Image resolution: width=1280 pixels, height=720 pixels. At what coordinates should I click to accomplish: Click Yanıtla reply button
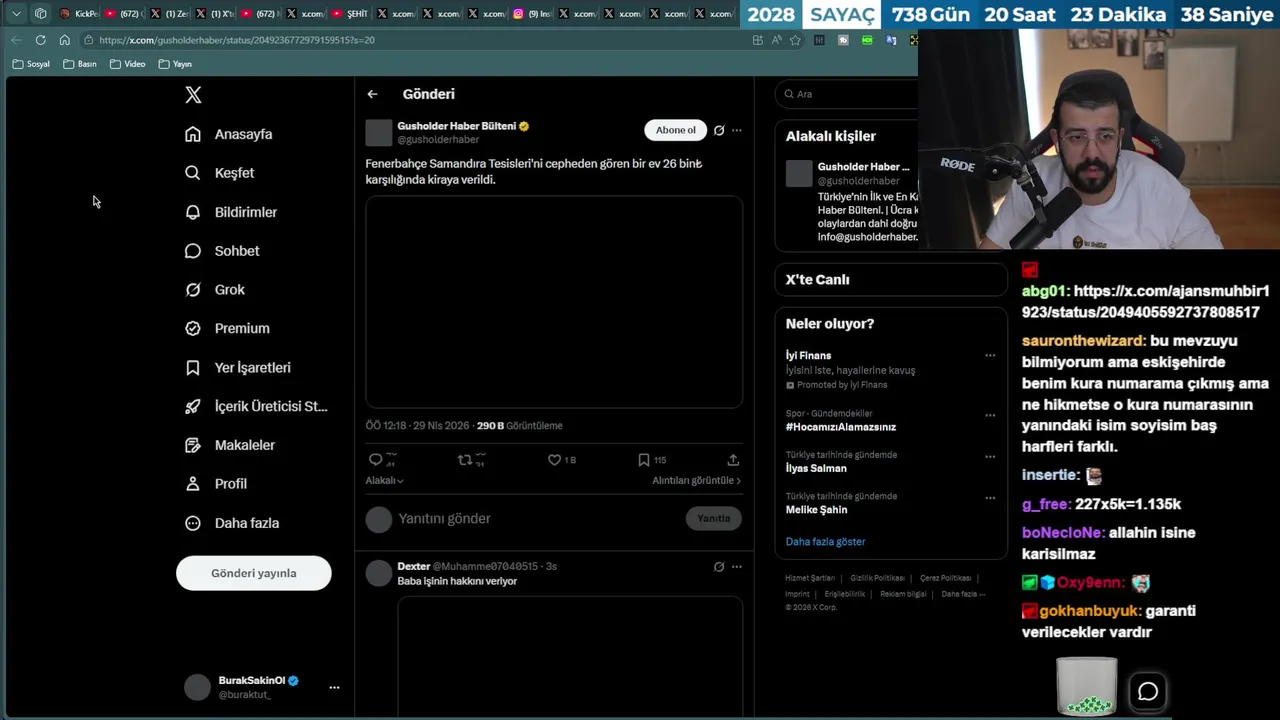[x=714, y=518]
